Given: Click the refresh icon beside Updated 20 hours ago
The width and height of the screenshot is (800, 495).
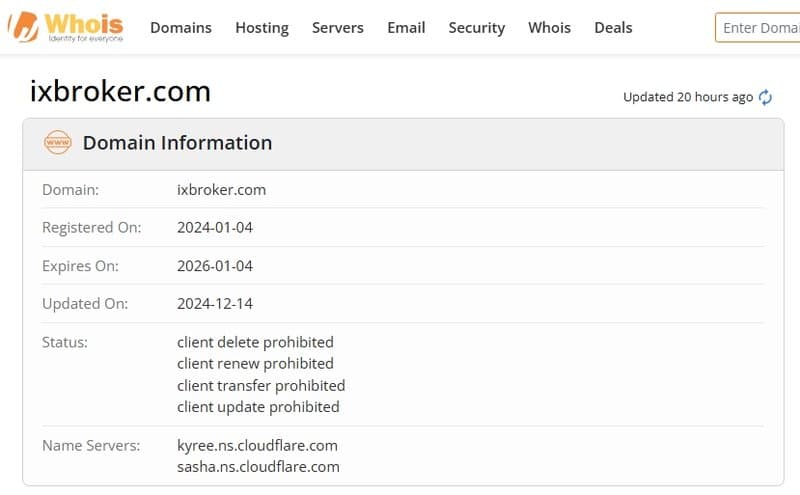Looking at the screenshot, I should point(765,97).
